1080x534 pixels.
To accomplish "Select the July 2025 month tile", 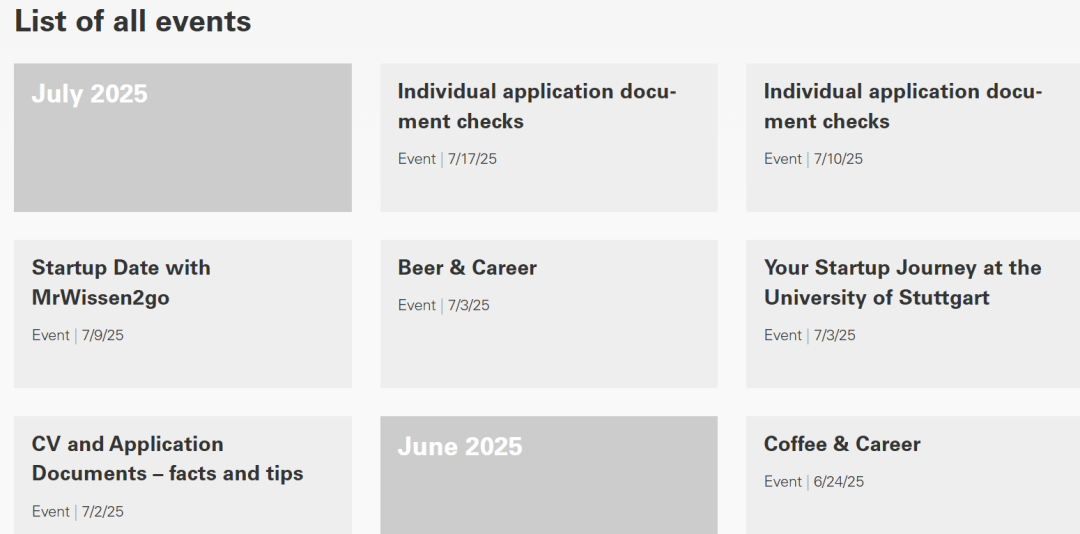I will click(x=183, y=138).
